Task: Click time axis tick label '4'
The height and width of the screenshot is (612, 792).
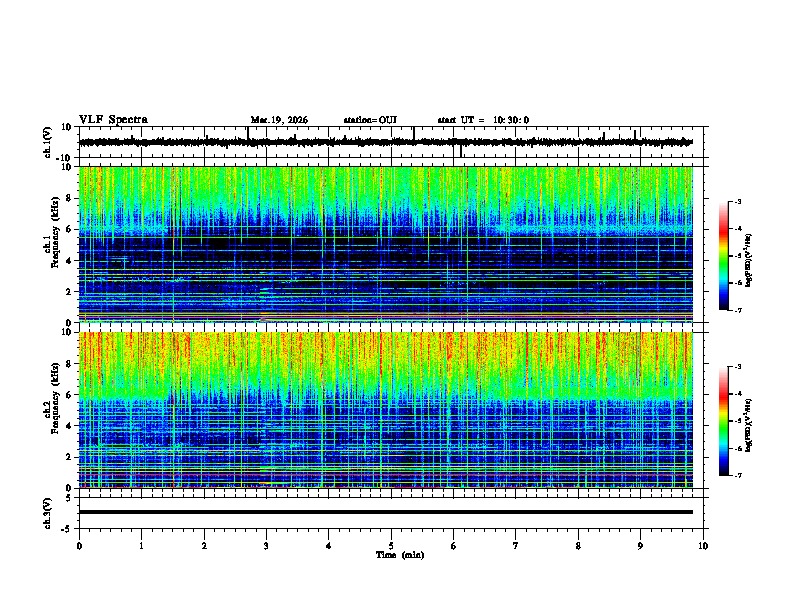Action: click(329, 546)
